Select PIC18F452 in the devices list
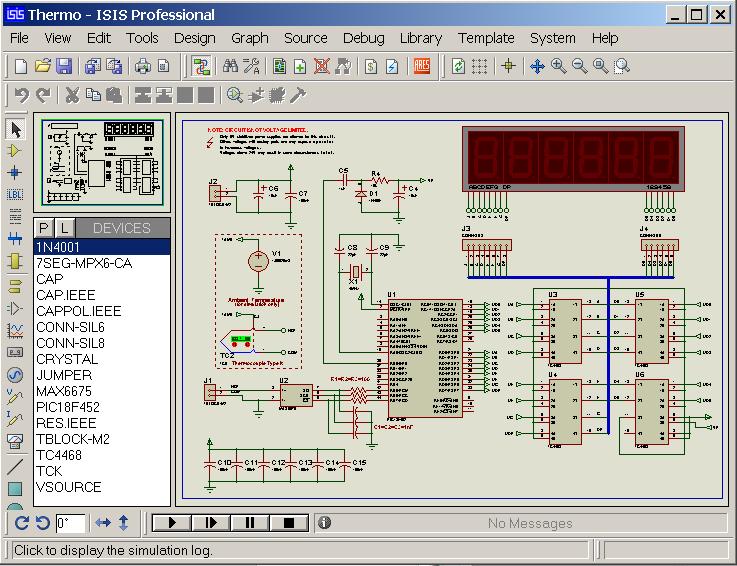The width and height of the screenshot is (737, 566). click(68, 407)
